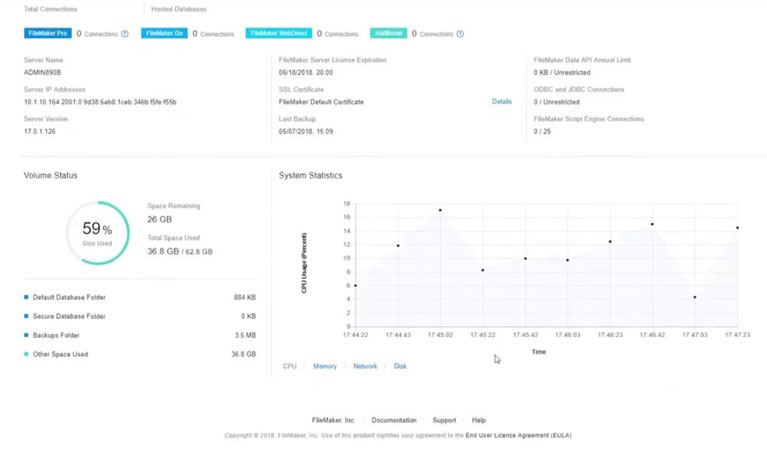Click the CPU data point at 17:45:02
This screenshot has width=767, height=454.
click(x=440, y=210)
